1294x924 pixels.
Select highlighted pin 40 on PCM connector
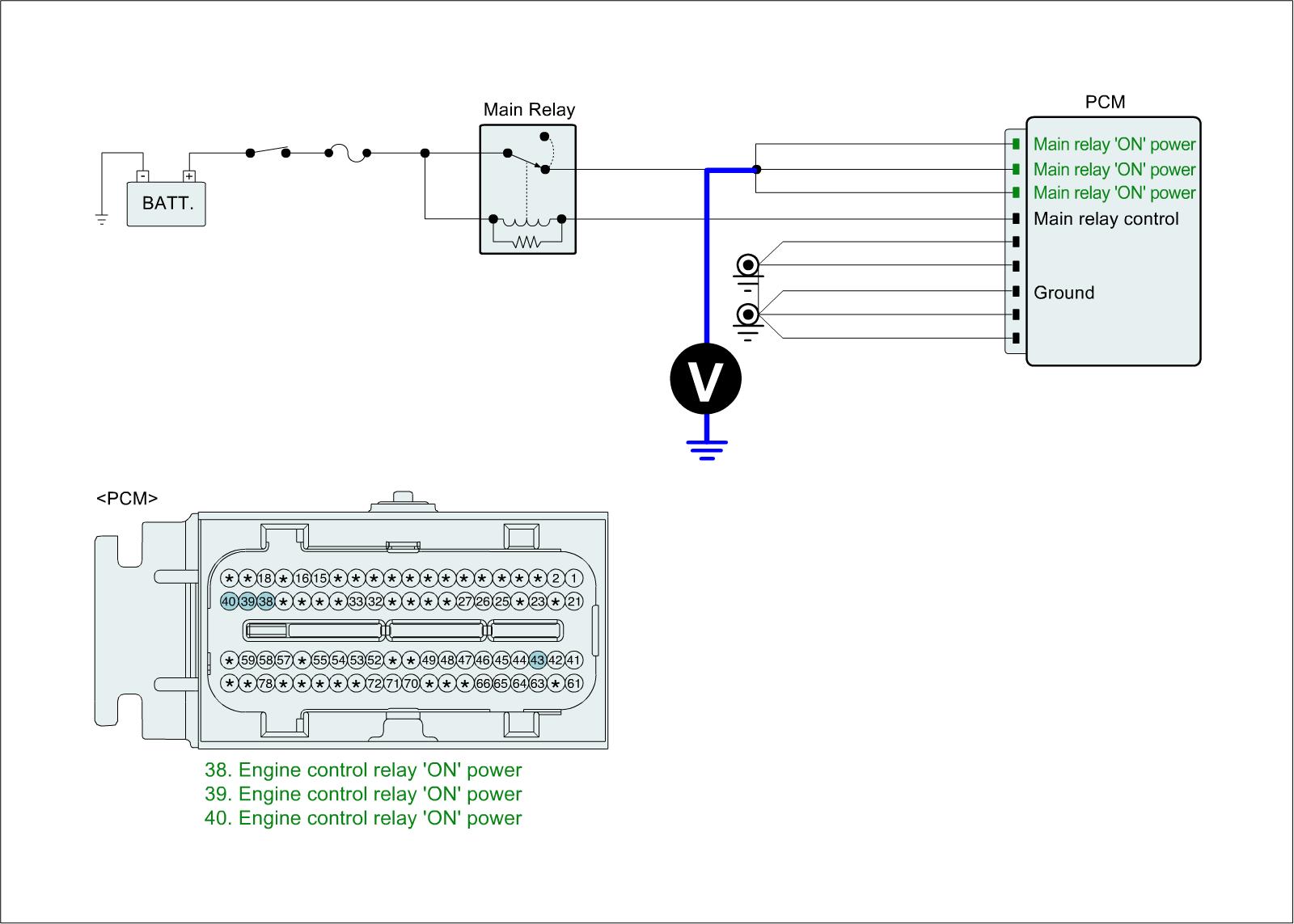pyautogui.click(x=229, y=601)
